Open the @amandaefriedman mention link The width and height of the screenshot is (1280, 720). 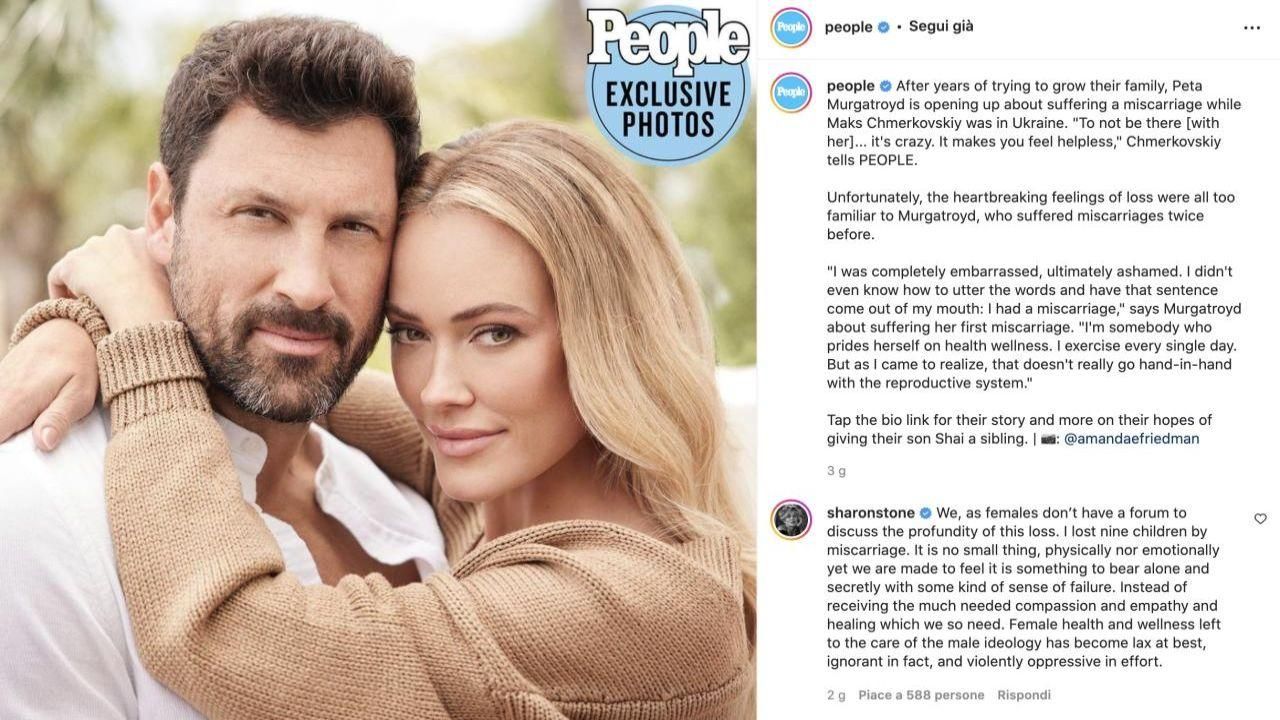click(1131, 438)
